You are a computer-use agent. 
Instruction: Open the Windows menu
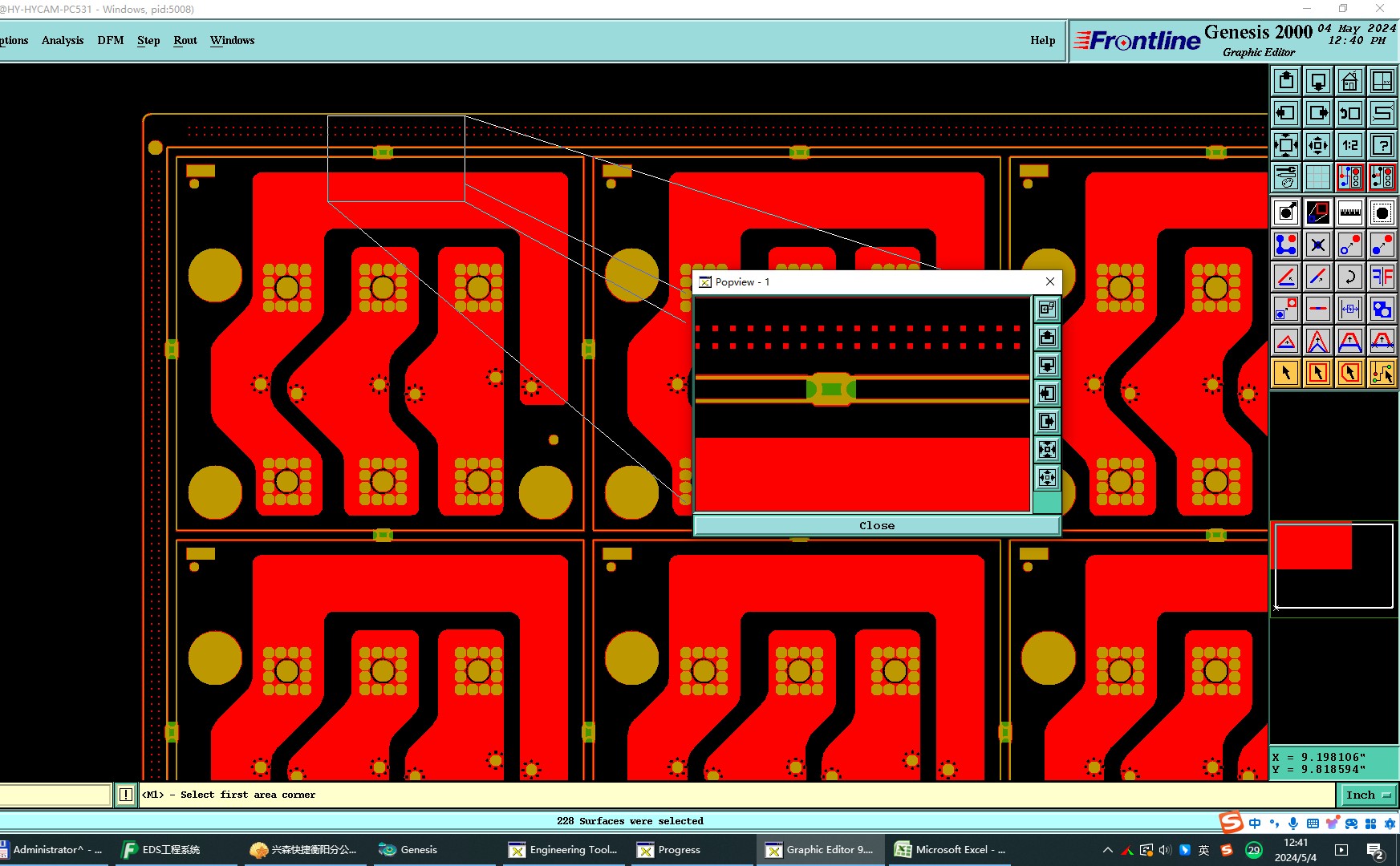233,40
